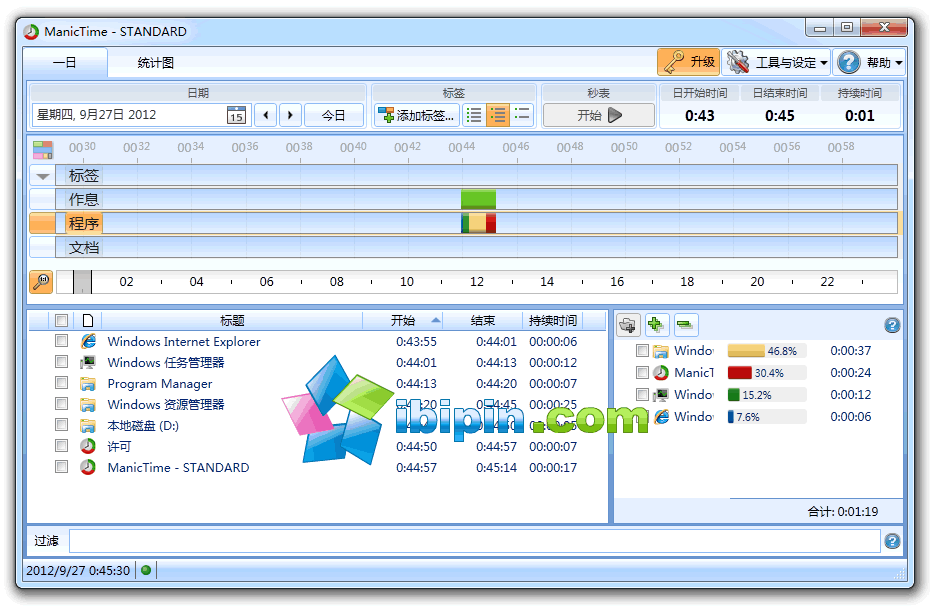Click the icon beside the ManicTime - STANDARD row
This screenshot has width=930, height=609.
coord(88,467)
